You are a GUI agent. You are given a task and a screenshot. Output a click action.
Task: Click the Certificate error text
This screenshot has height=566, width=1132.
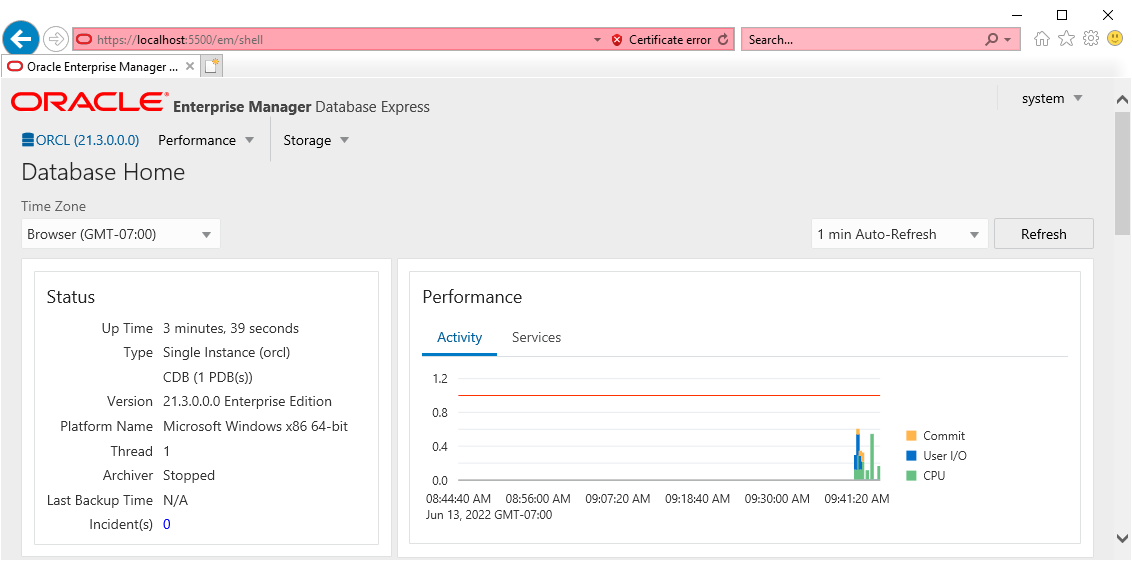tap(670, 40)
